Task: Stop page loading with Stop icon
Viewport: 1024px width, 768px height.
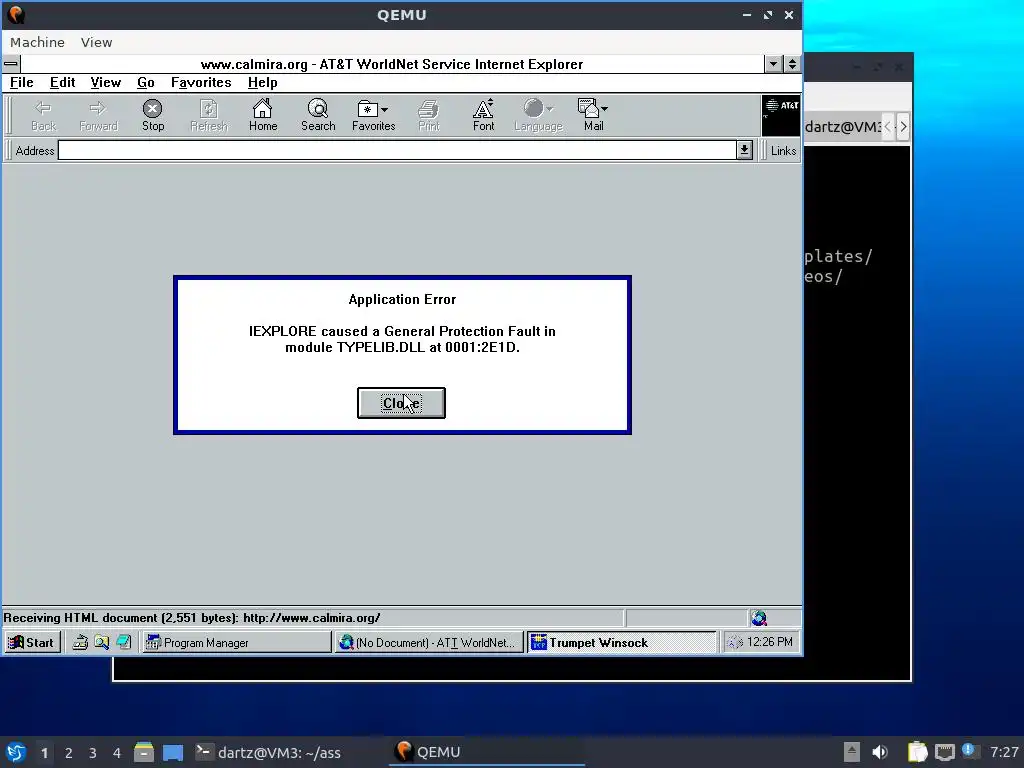Action: coord(153,115)
